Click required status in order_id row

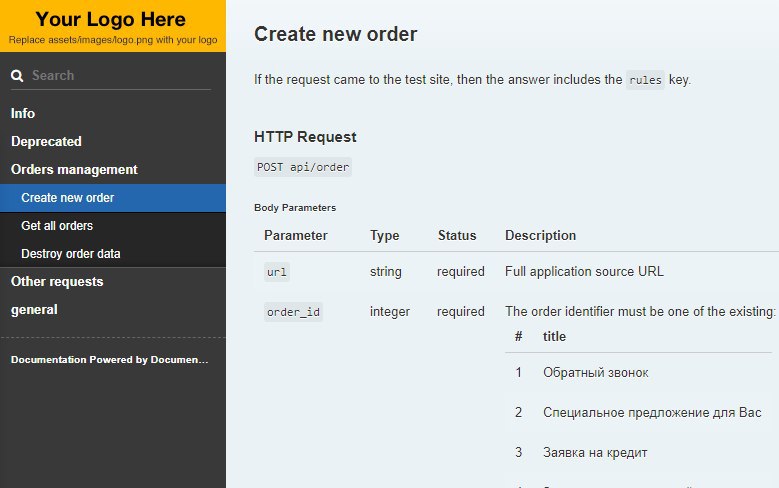461,312
